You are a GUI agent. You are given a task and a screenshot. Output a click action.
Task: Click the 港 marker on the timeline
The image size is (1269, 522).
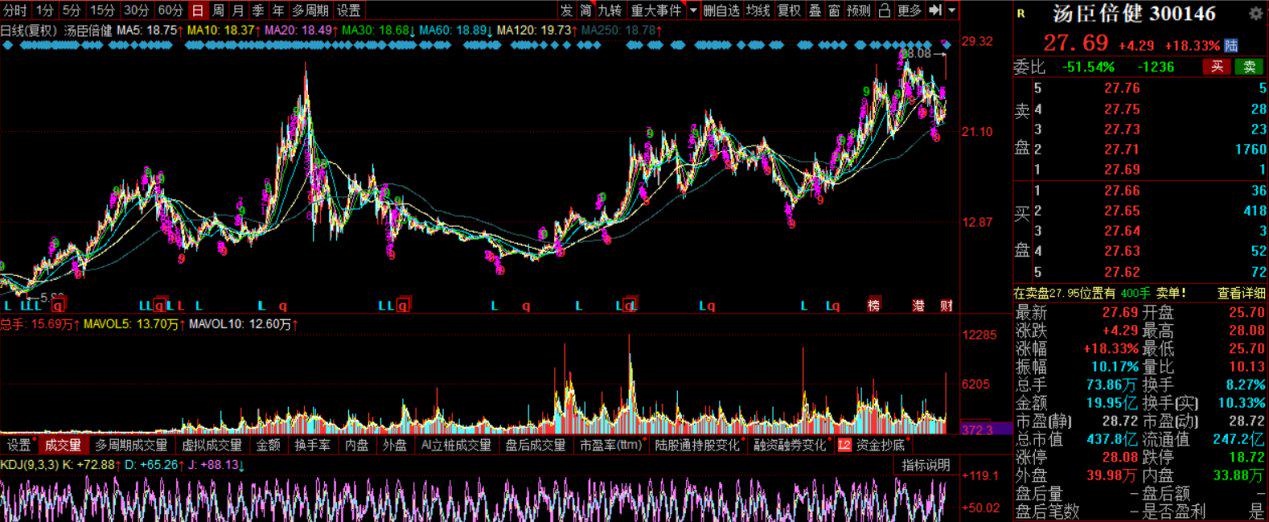click(918, 305)
